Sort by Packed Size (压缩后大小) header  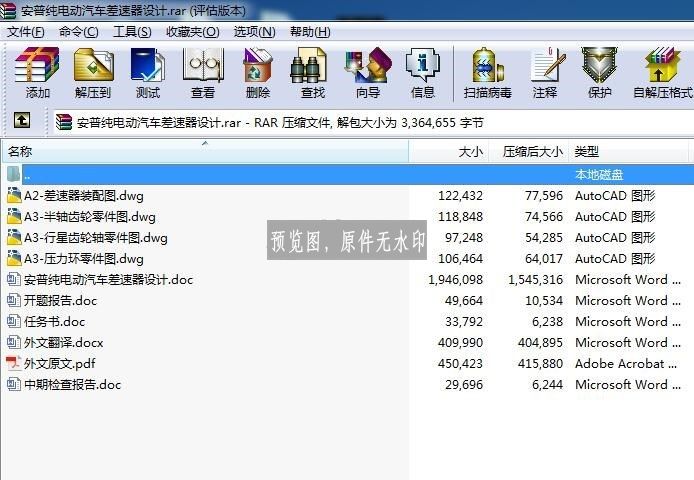coord(528,151)
